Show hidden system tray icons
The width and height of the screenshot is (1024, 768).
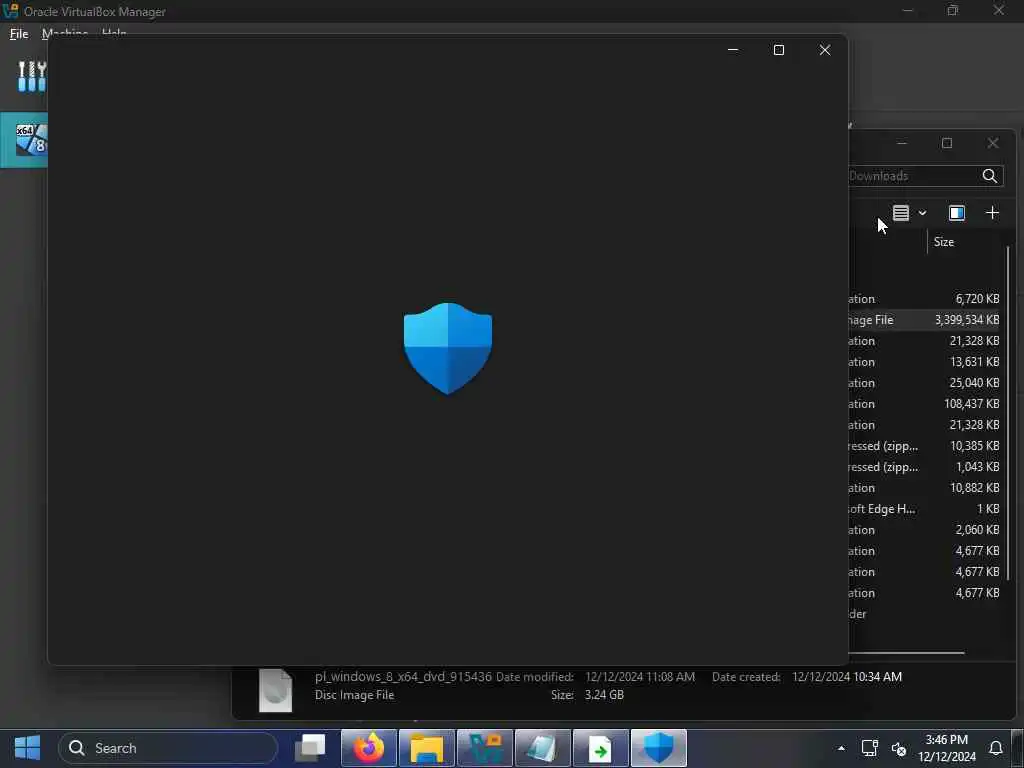[841, 748]
